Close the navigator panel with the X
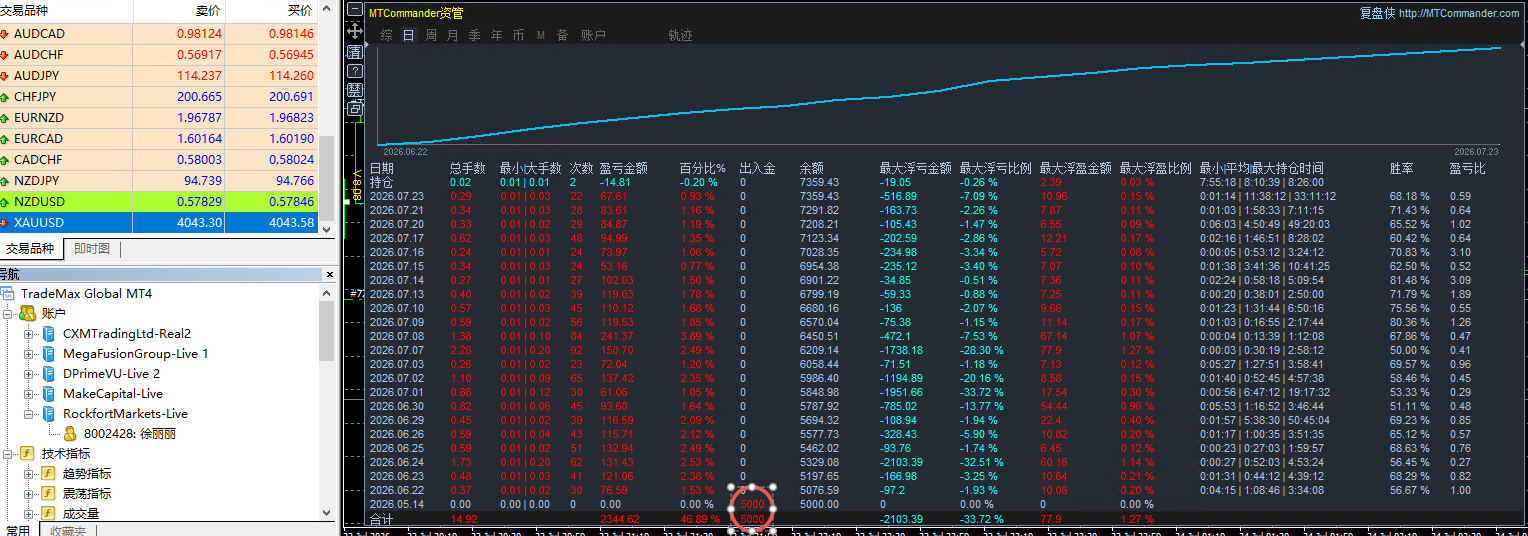Screen dimensions: 1528x536 point(330,274)
